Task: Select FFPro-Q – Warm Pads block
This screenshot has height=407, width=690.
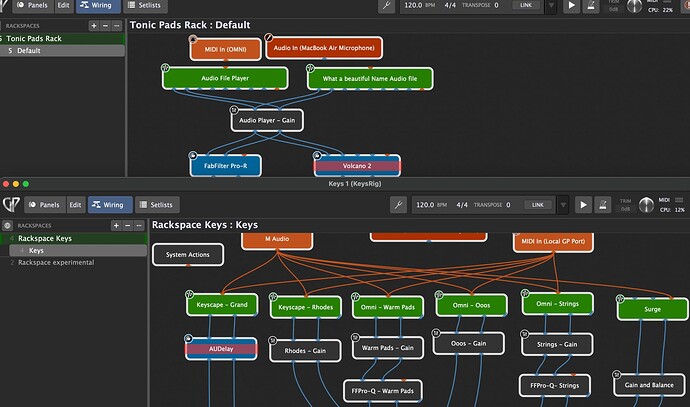Action: click(x=382, y=391)
